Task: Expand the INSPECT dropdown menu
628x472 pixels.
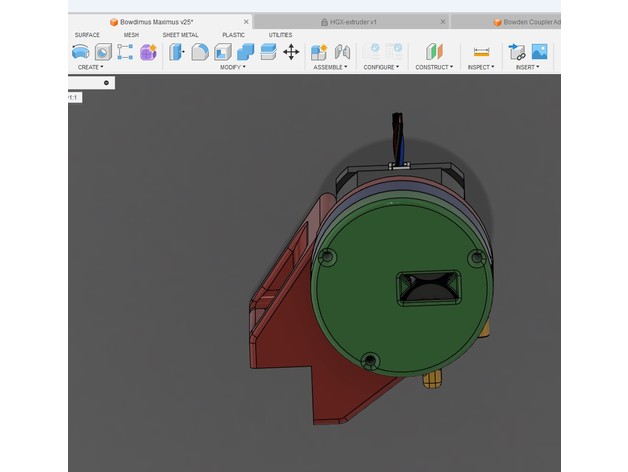Action: point(481,67)
